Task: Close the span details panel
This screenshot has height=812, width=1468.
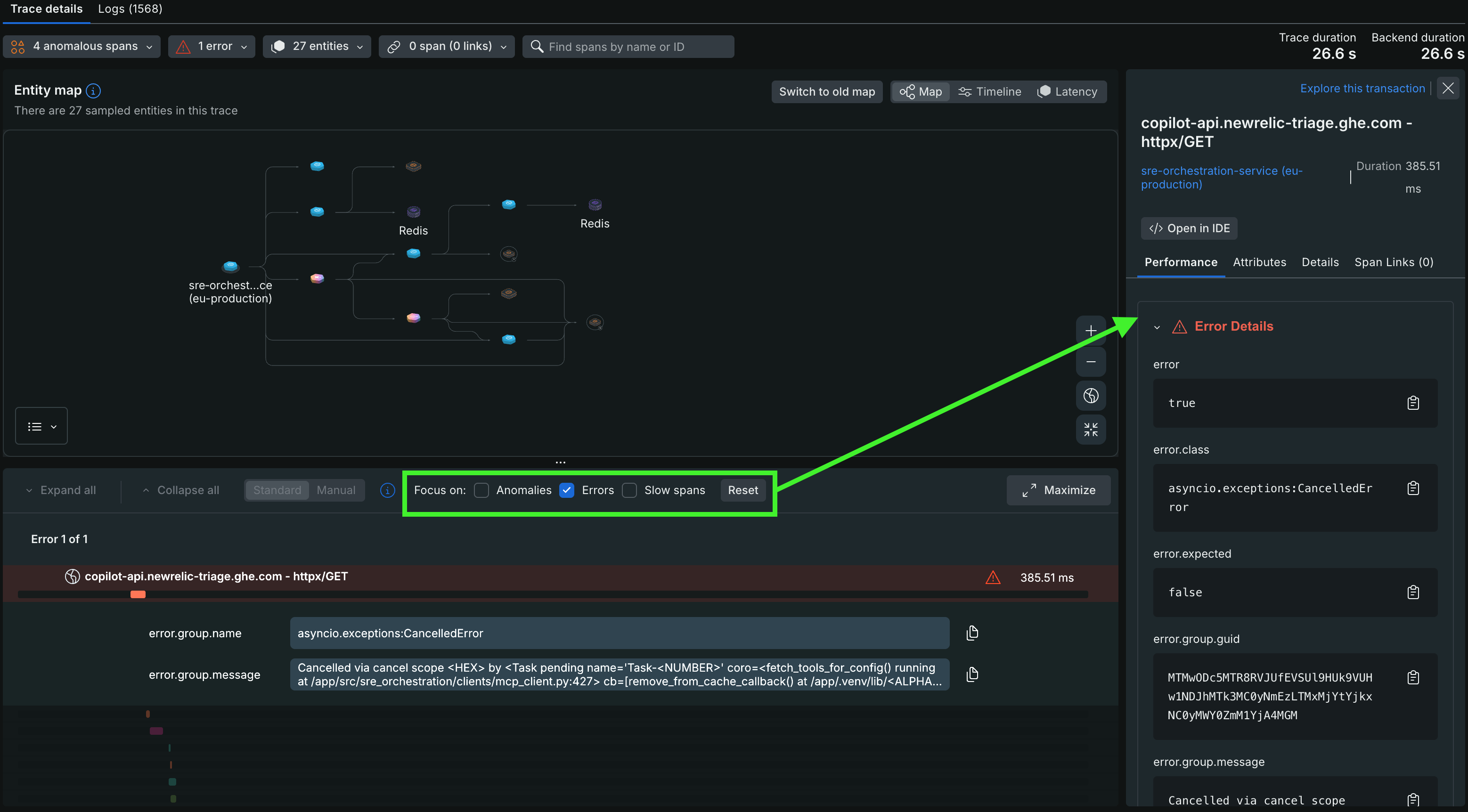Action: pyautogui.click(x=1448, y=89)
